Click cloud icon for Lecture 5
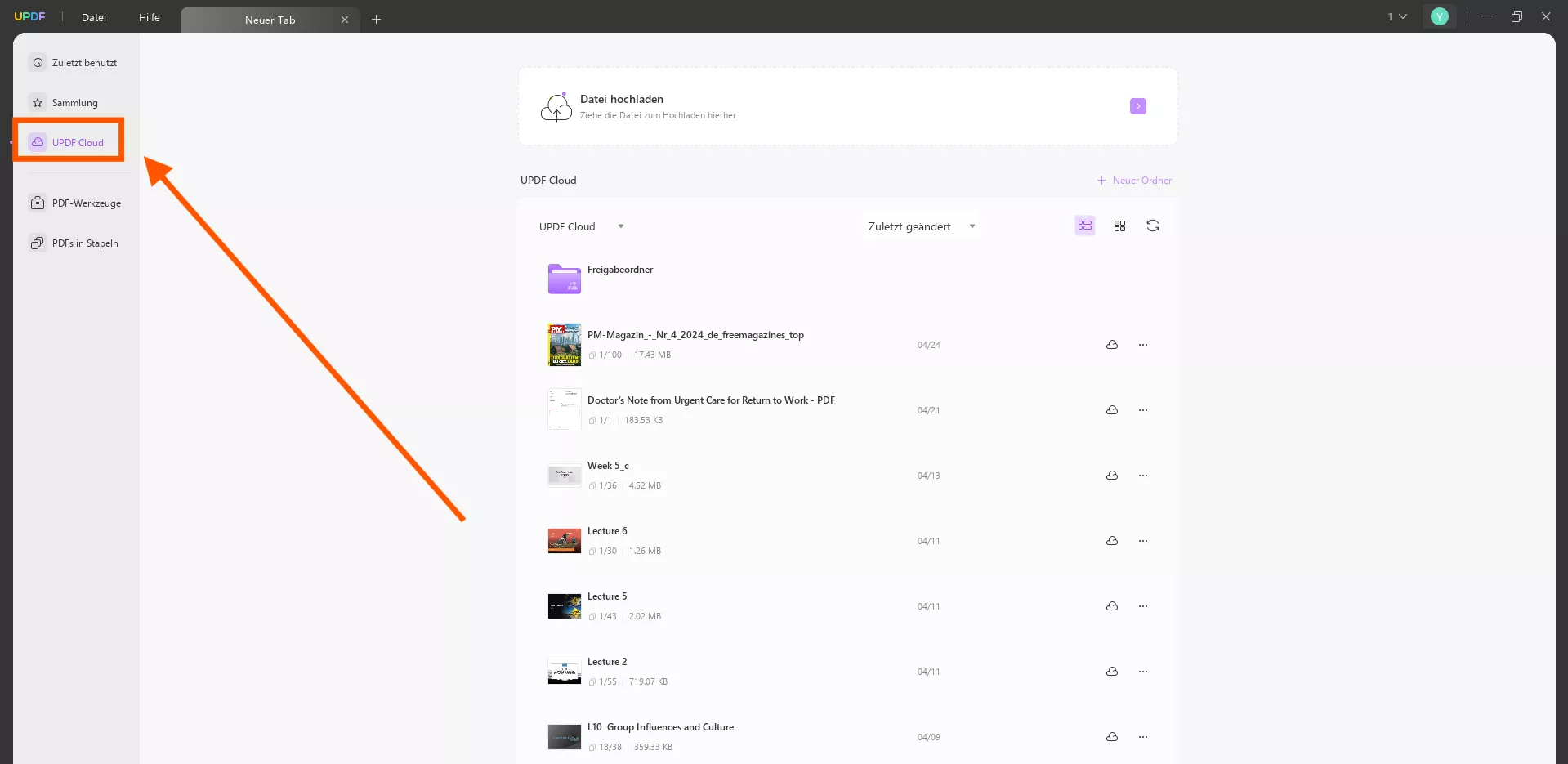Viewport: 1568px width, 764px height. (1112, 606)
